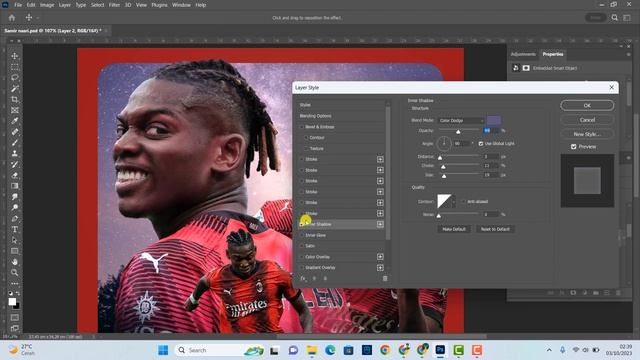Screen dimensions: 640x360
Task: Click OK in Layer Style dialog
Action: [x=587, y=105]
